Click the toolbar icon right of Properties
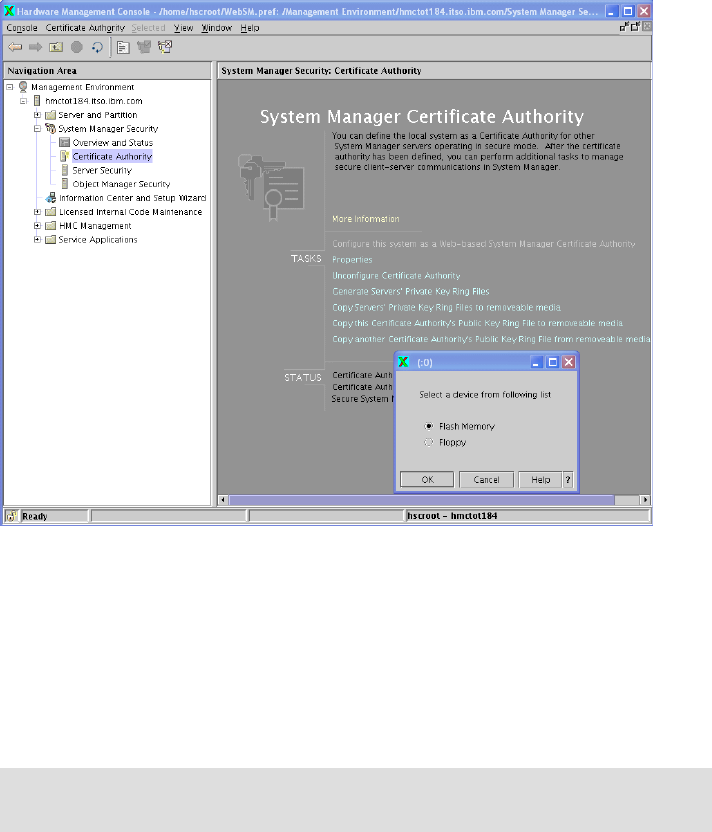Image resolution: width=712 pixels, height=832 pixels. (144, 47)
